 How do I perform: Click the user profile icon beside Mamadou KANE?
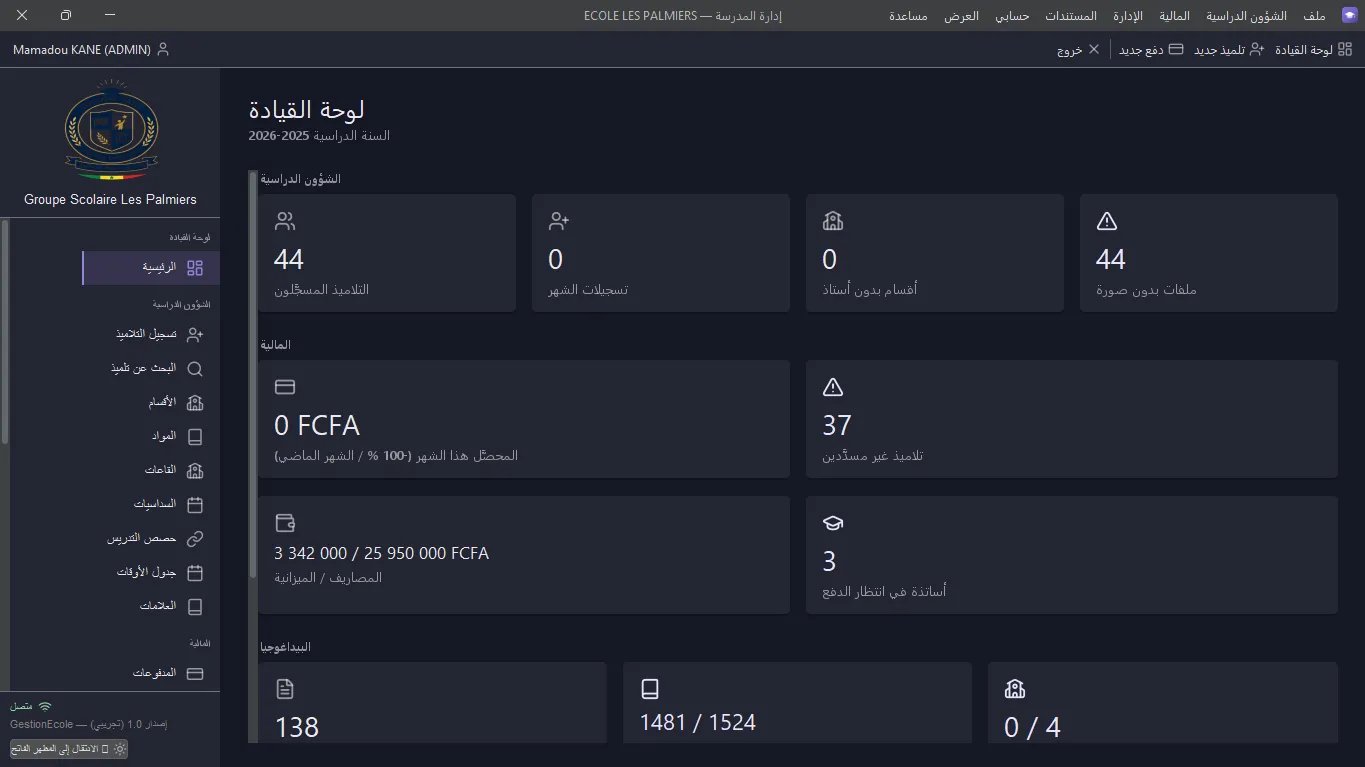[x=164, y=49]
